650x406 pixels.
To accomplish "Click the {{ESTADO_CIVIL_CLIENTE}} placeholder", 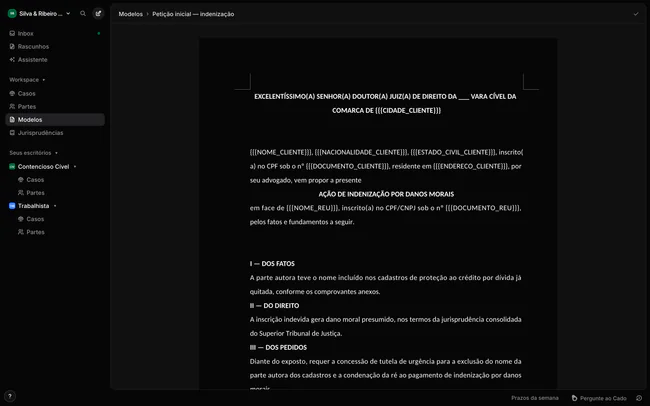I will [x=453, y=152].
